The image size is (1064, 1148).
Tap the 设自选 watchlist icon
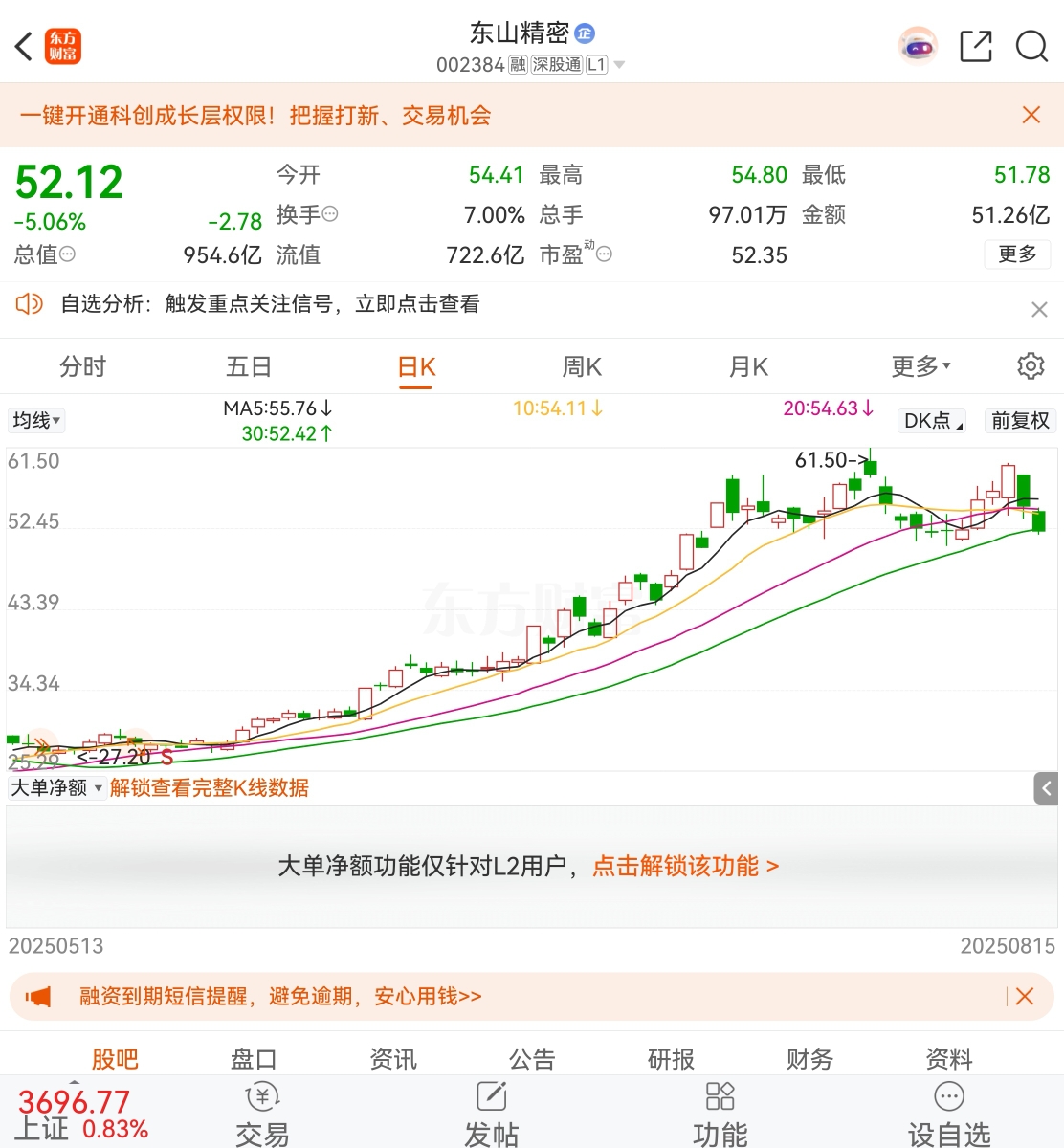pyautogui.click(x=949, y=1115)
